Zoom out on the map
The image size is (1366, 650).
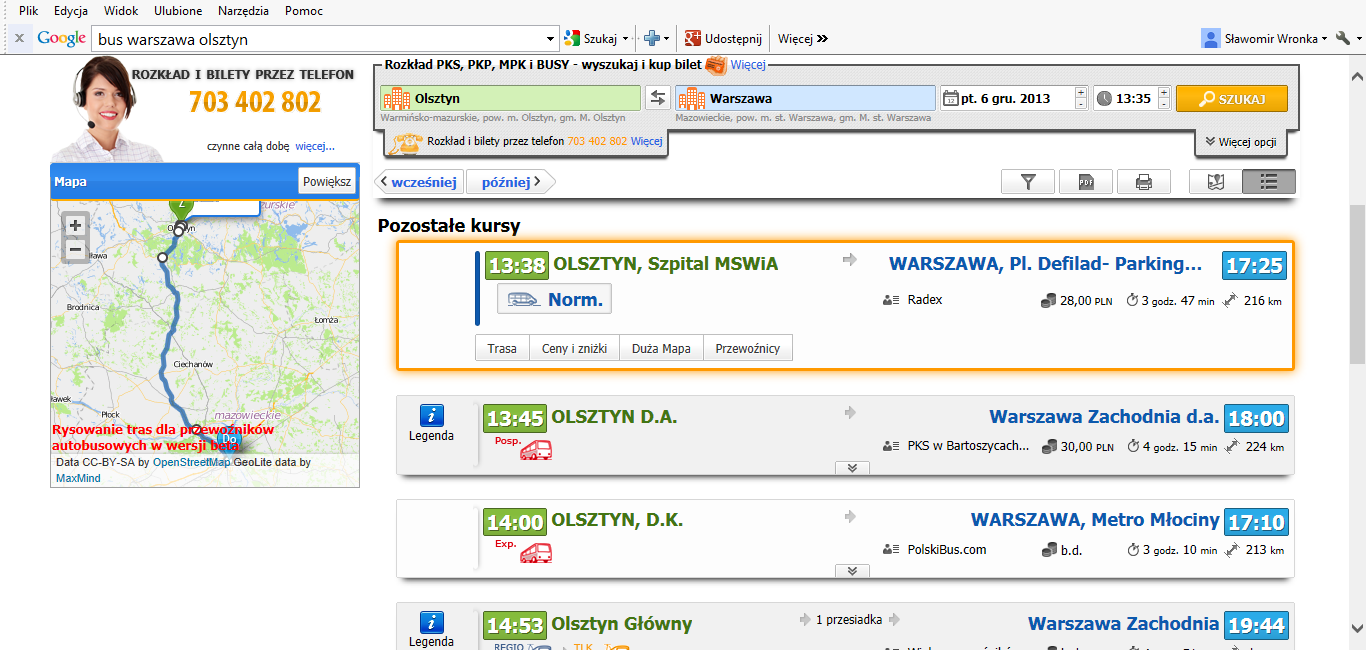click(x=75, y=250)
